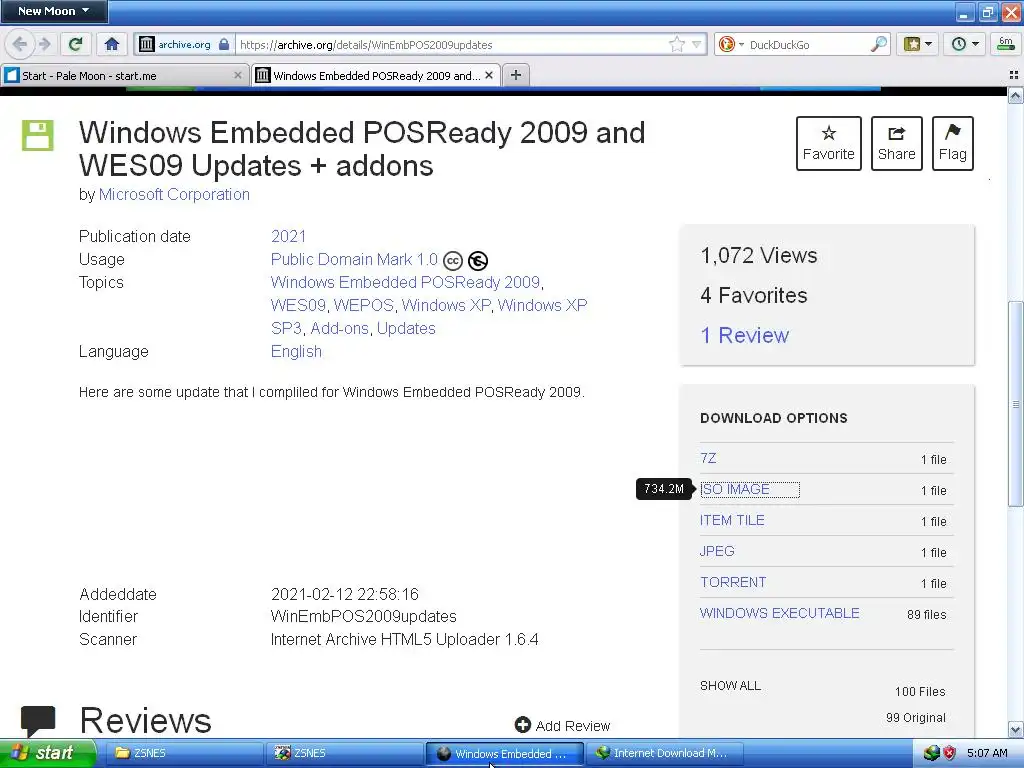This screenshot has width=1024, height=768.
Task: Download the JPEG option
Action: click(x=717, y=551)
